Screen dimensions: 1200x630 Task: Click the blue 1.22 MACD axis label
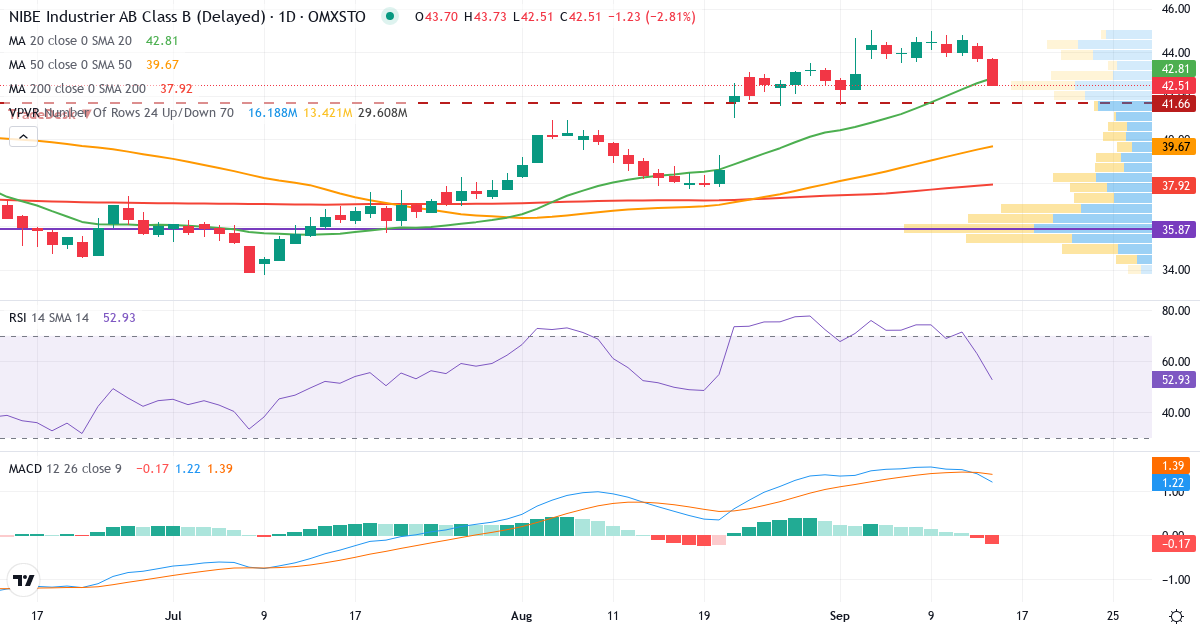coord(1169,483)
